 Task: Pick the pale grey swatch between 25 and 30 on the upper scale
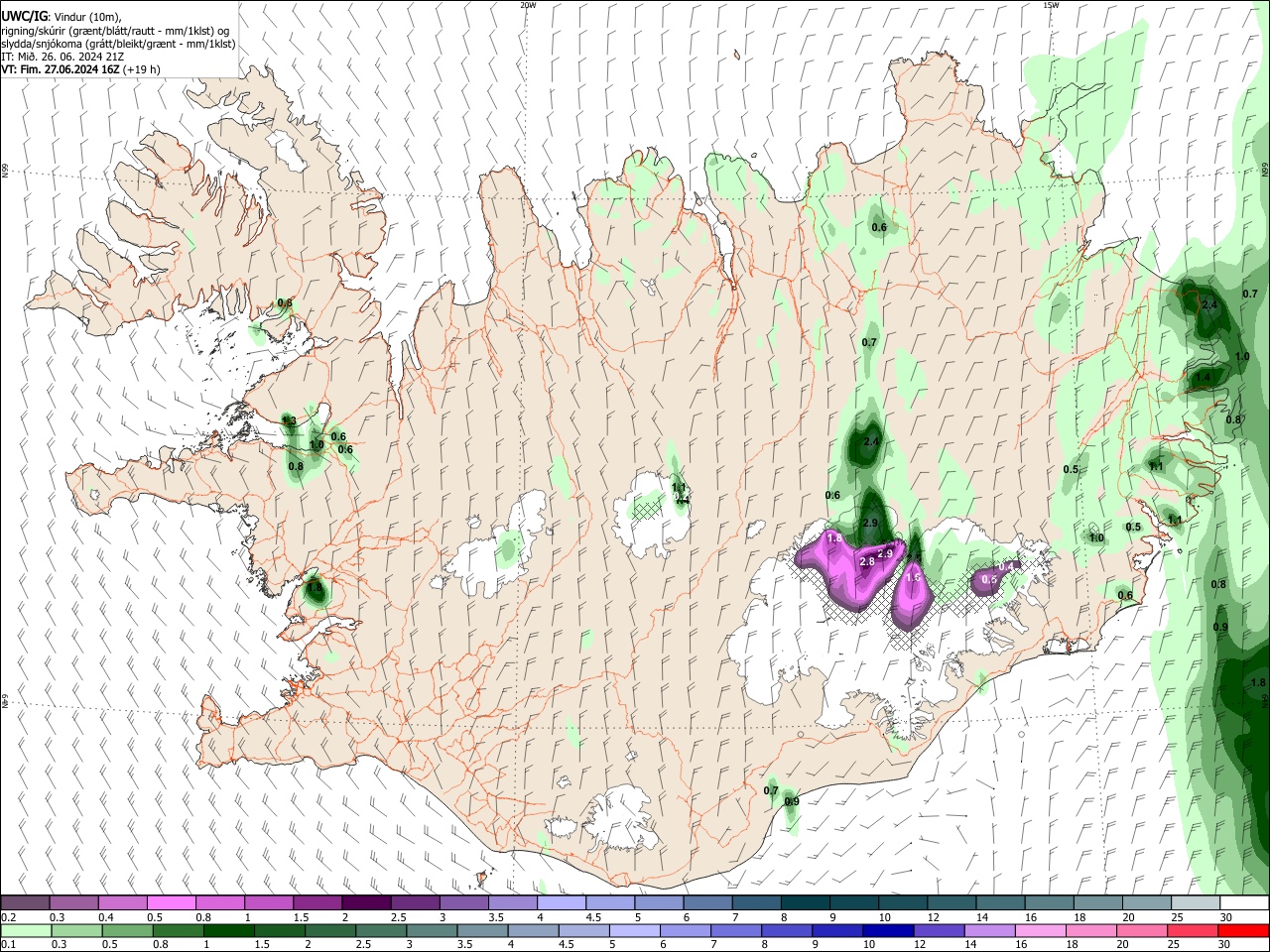click(x=1197, y=903)
